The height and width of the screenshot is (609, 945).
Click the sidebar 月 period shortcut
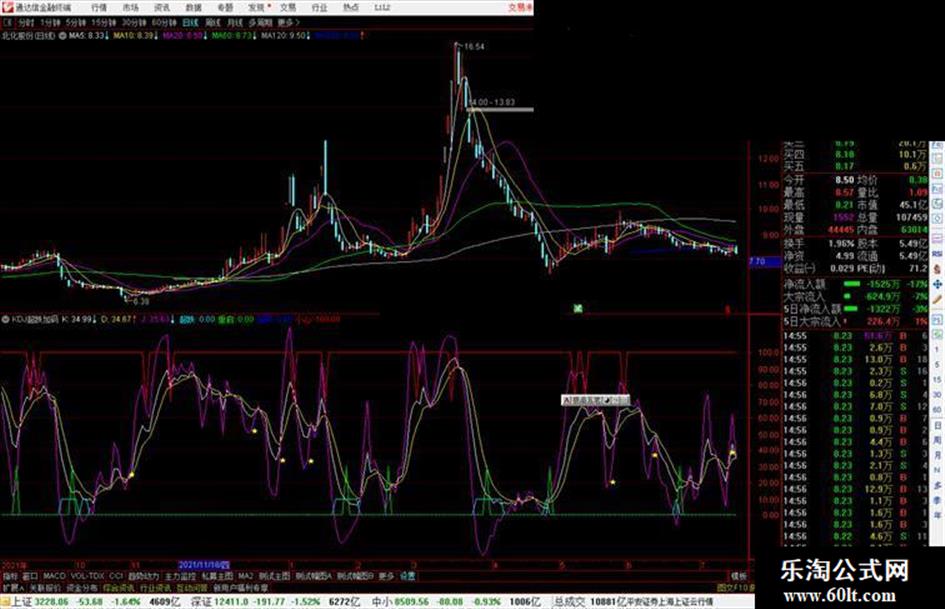pyautogui.click(x=937, y=455)
